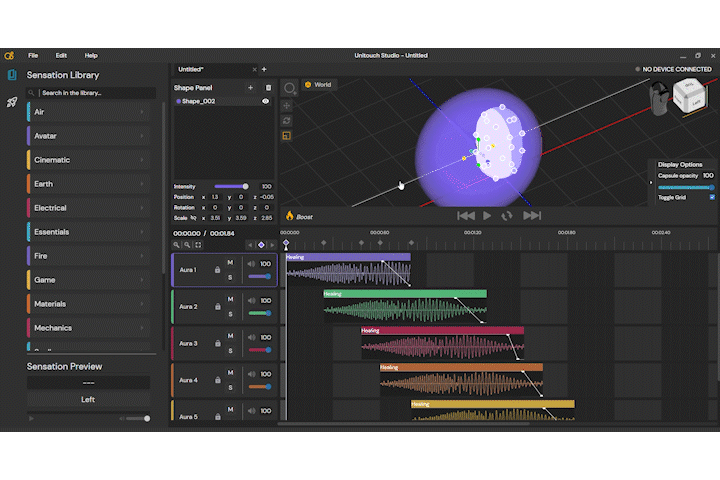Screen dimensions: 720x480
Task: Skip to the end of playback
Action: click(532, 215)
